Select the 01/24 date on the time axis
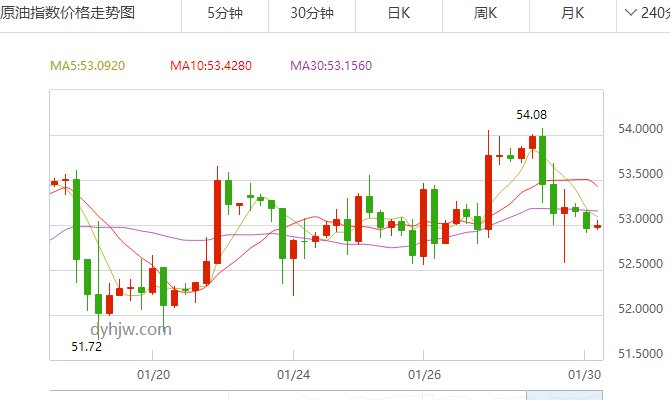Image resolution: width=670 pixels, height=400 pixels. pos(292,375)
